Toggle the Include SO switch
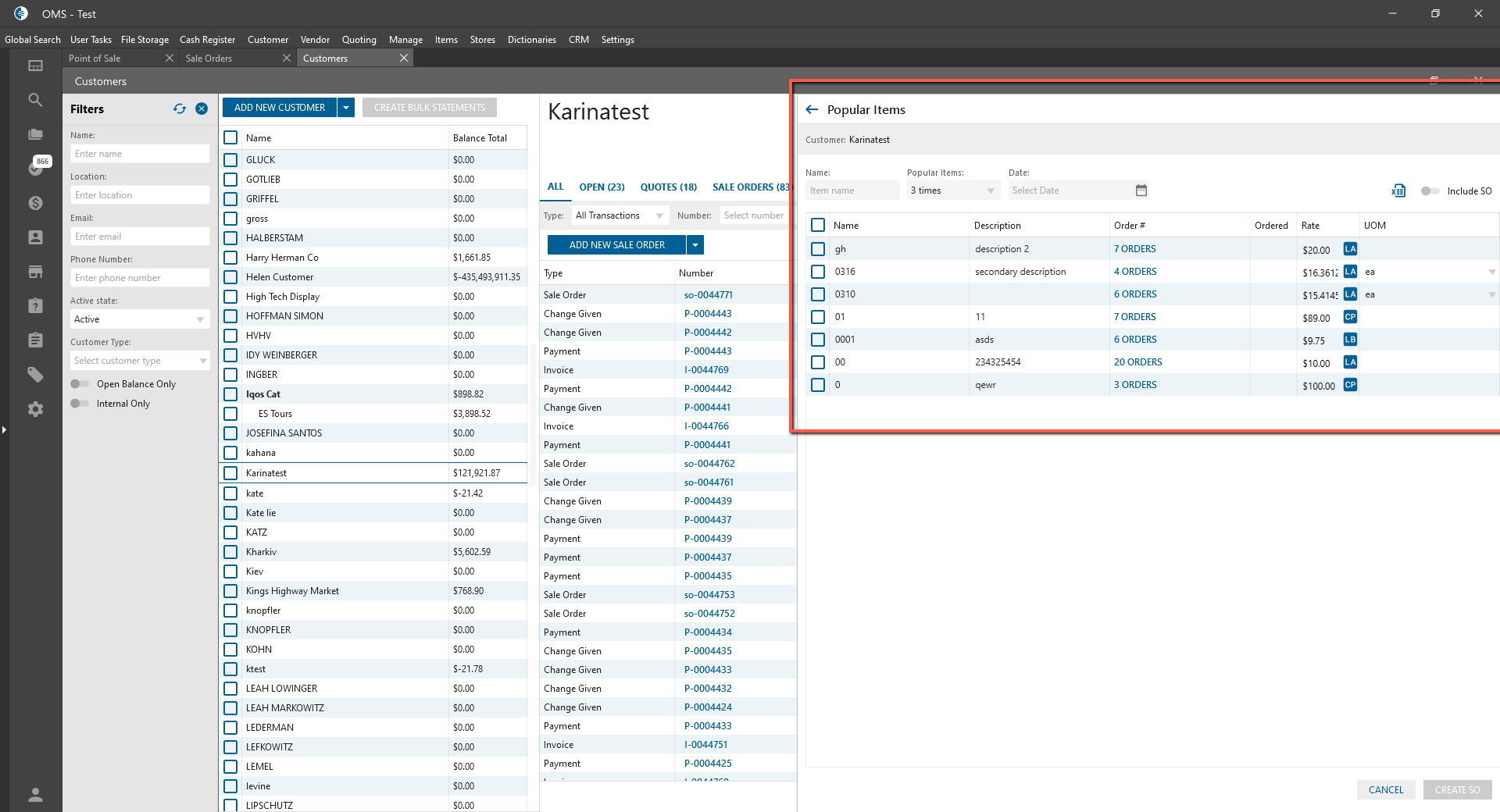This screenshot has width=1500, height=812. click(1430, 191)
